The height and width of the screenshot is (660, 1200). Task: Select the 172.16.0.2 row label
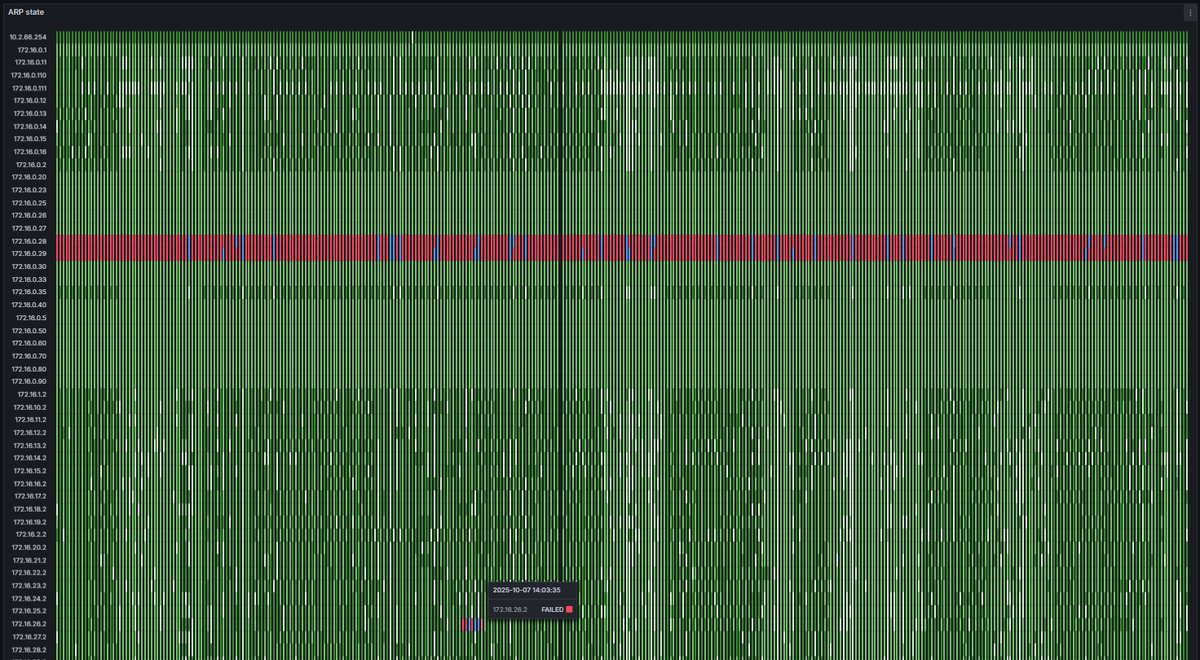click(x=32, y=164)
